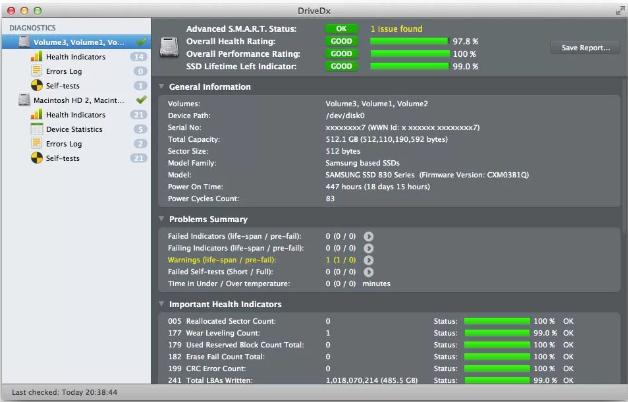Click the '179 Used Reserved Block Count Total' label
Viewport: 628px width, 402px height.
pos(236,345)
